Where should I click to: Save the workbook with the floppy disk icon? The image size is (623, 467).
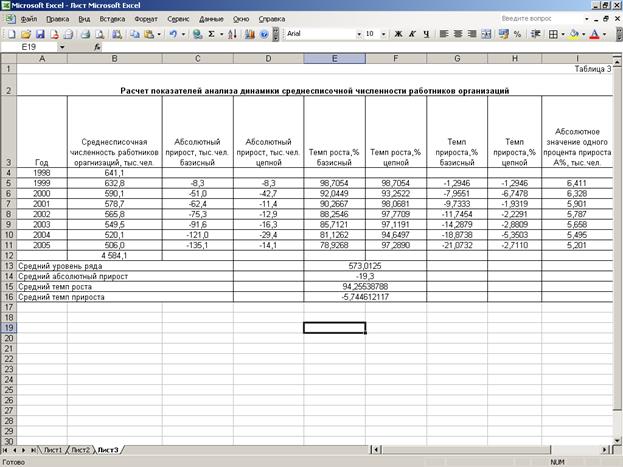coord(40,34)
